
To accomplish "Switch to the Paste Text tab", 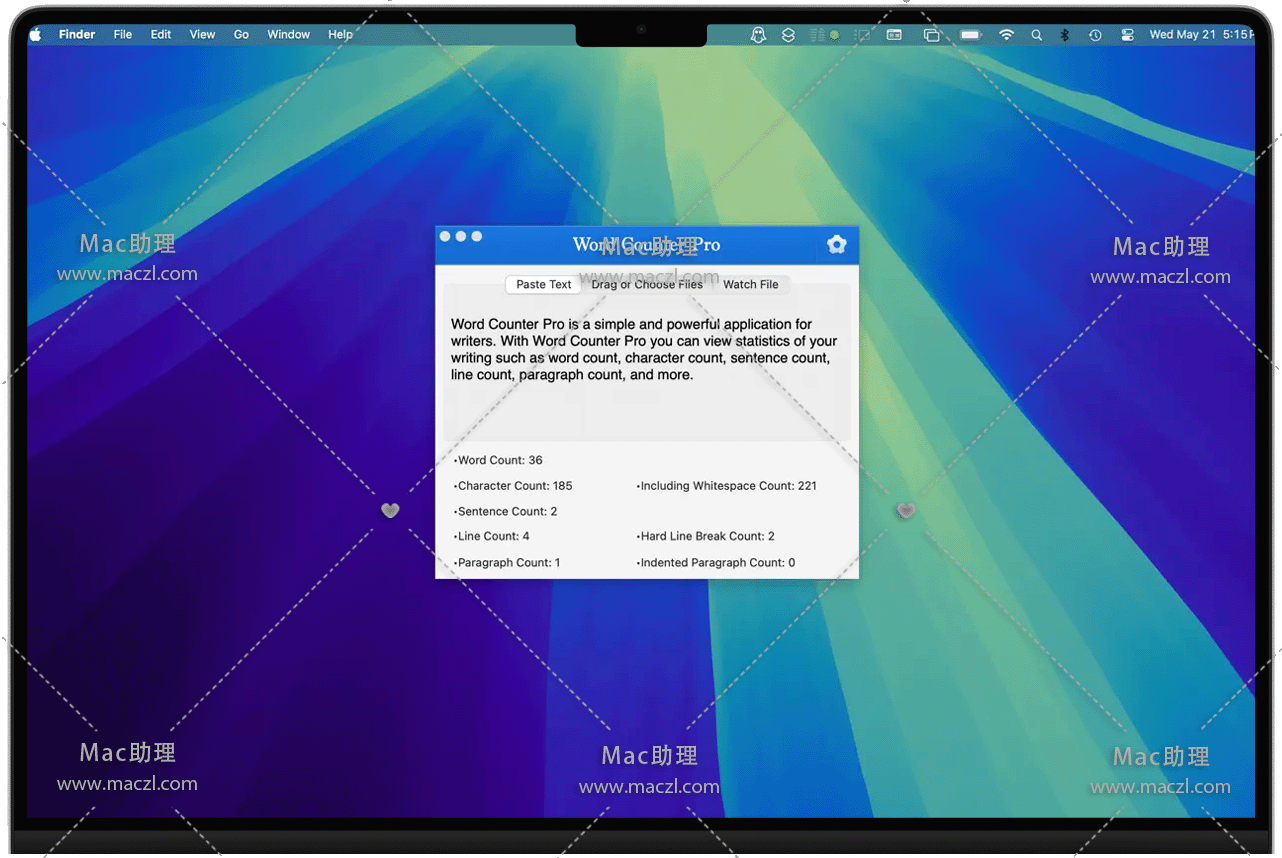I will (544, 285).
